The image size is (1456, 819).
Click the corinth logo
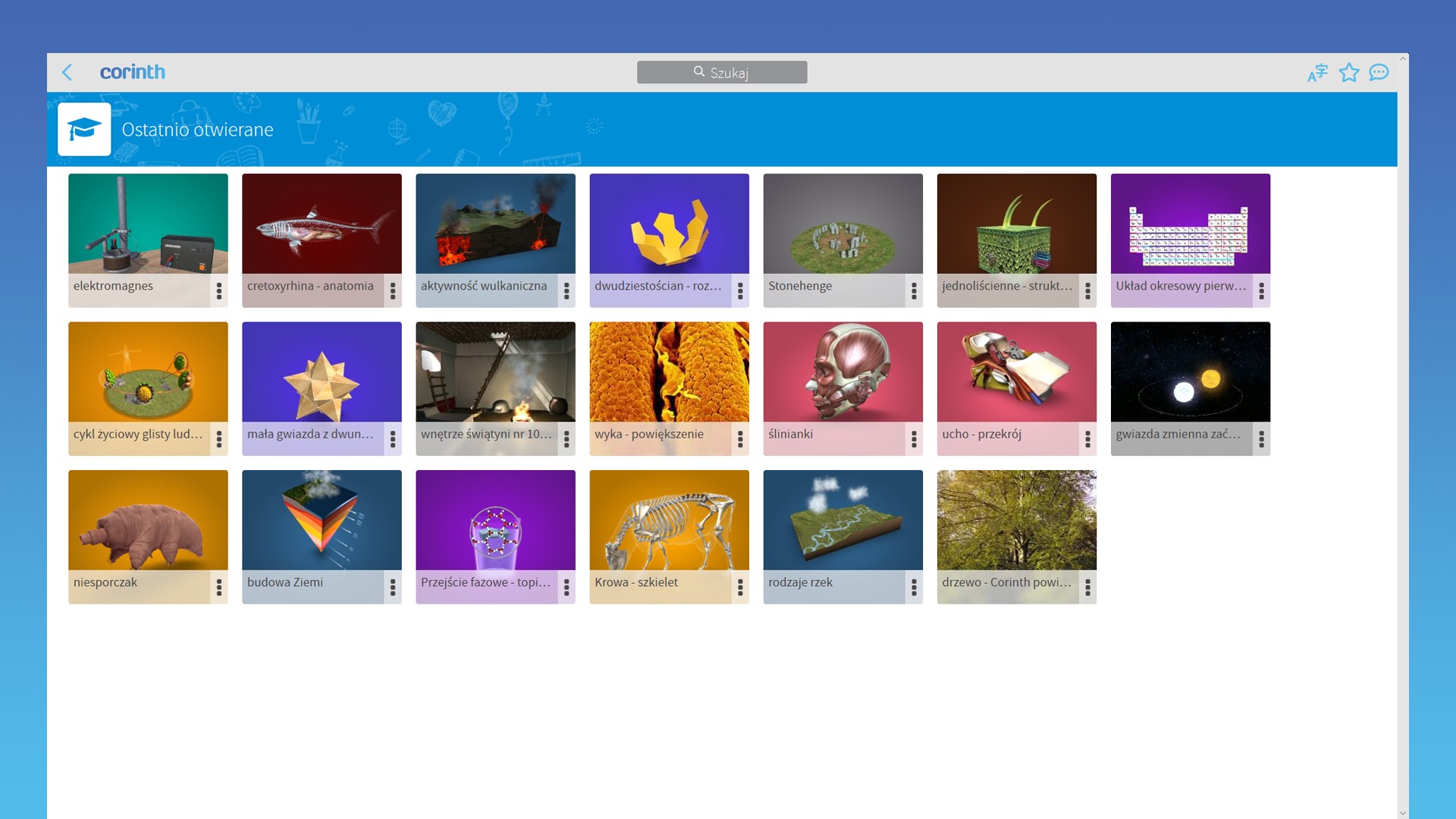tap(133, 72)
